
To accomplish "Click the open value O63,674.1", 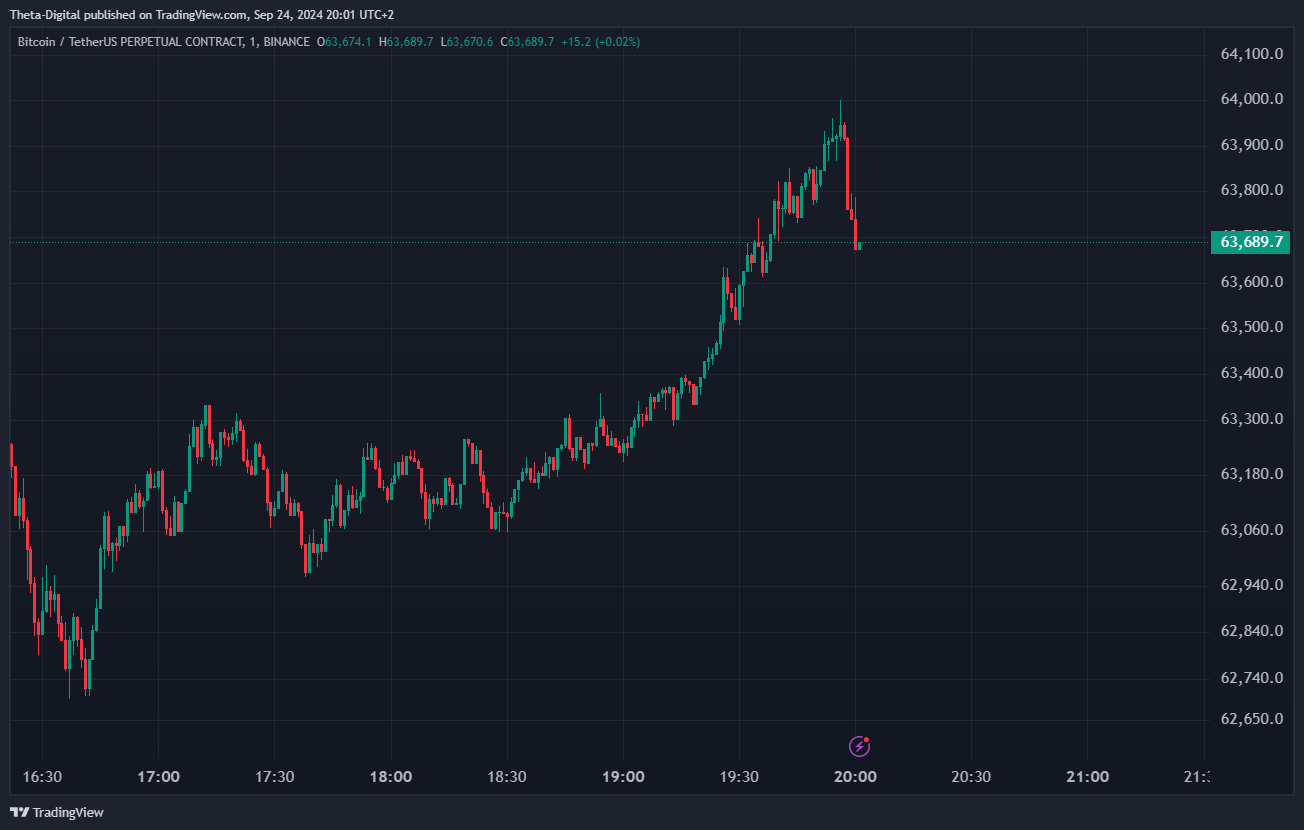I will (345, 42).
